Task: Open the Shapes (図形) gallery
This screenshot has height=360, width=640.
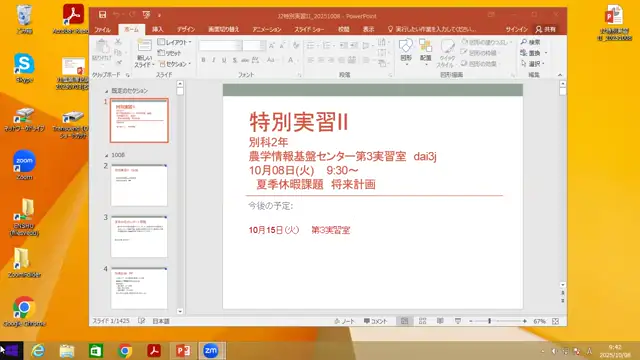Action: point(406,51)
